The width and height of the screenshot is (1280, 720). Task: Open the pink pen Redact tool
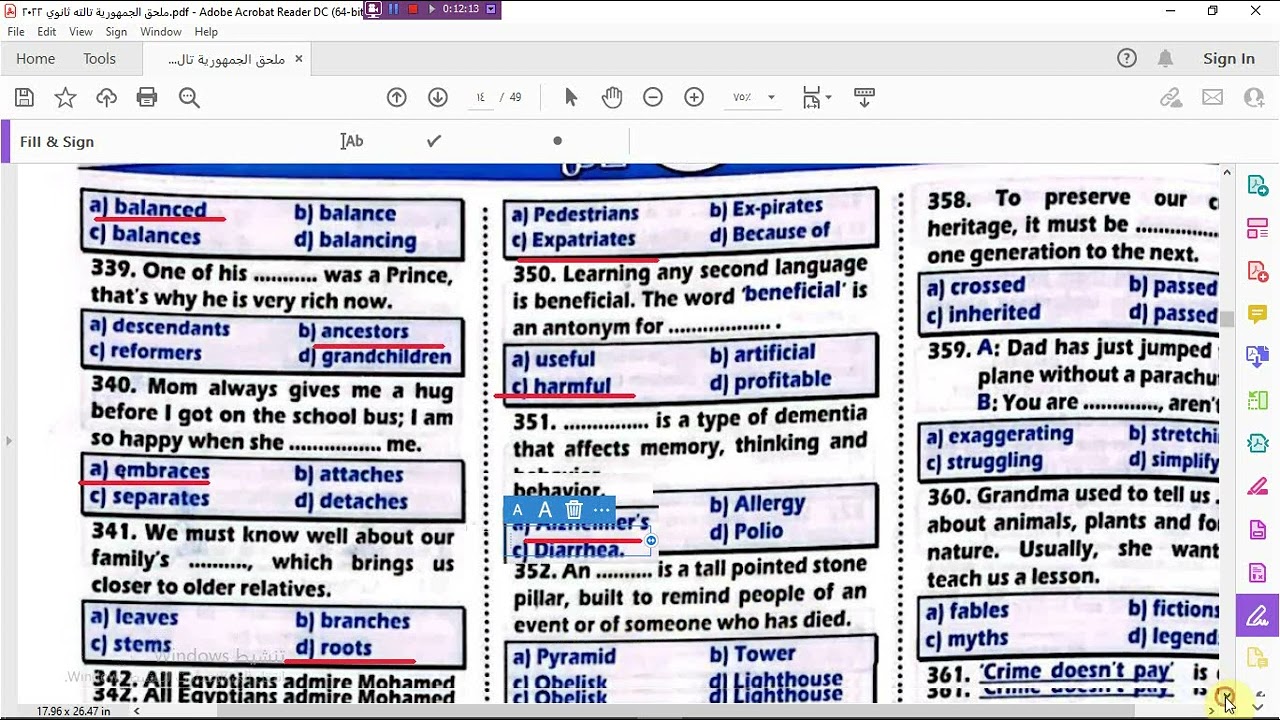(1257, 486)
